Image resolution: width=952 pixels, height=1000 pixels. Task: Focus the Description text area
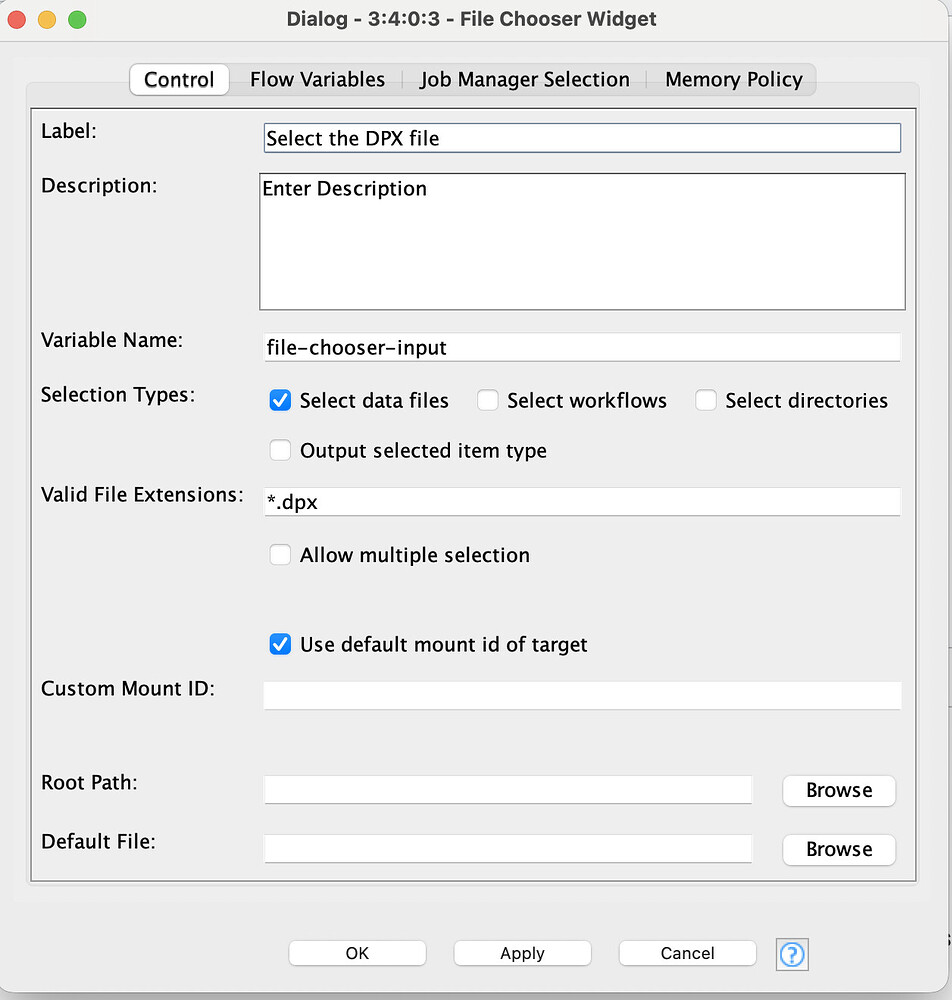click(x=582, y=242)
